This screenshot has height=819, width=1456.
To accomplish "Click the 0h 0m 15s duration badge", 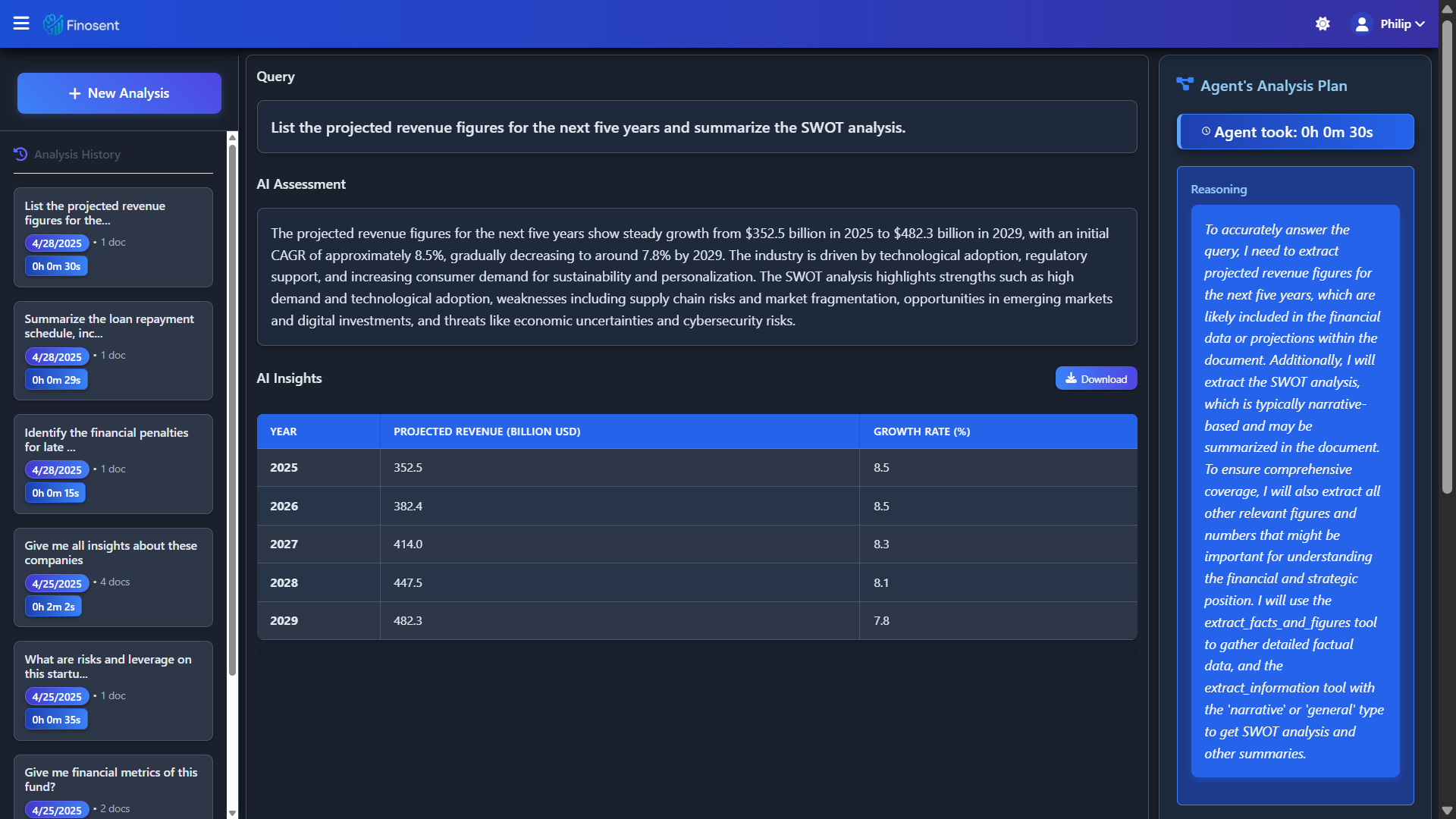I will pyautogui.click(x=55, y=493).
